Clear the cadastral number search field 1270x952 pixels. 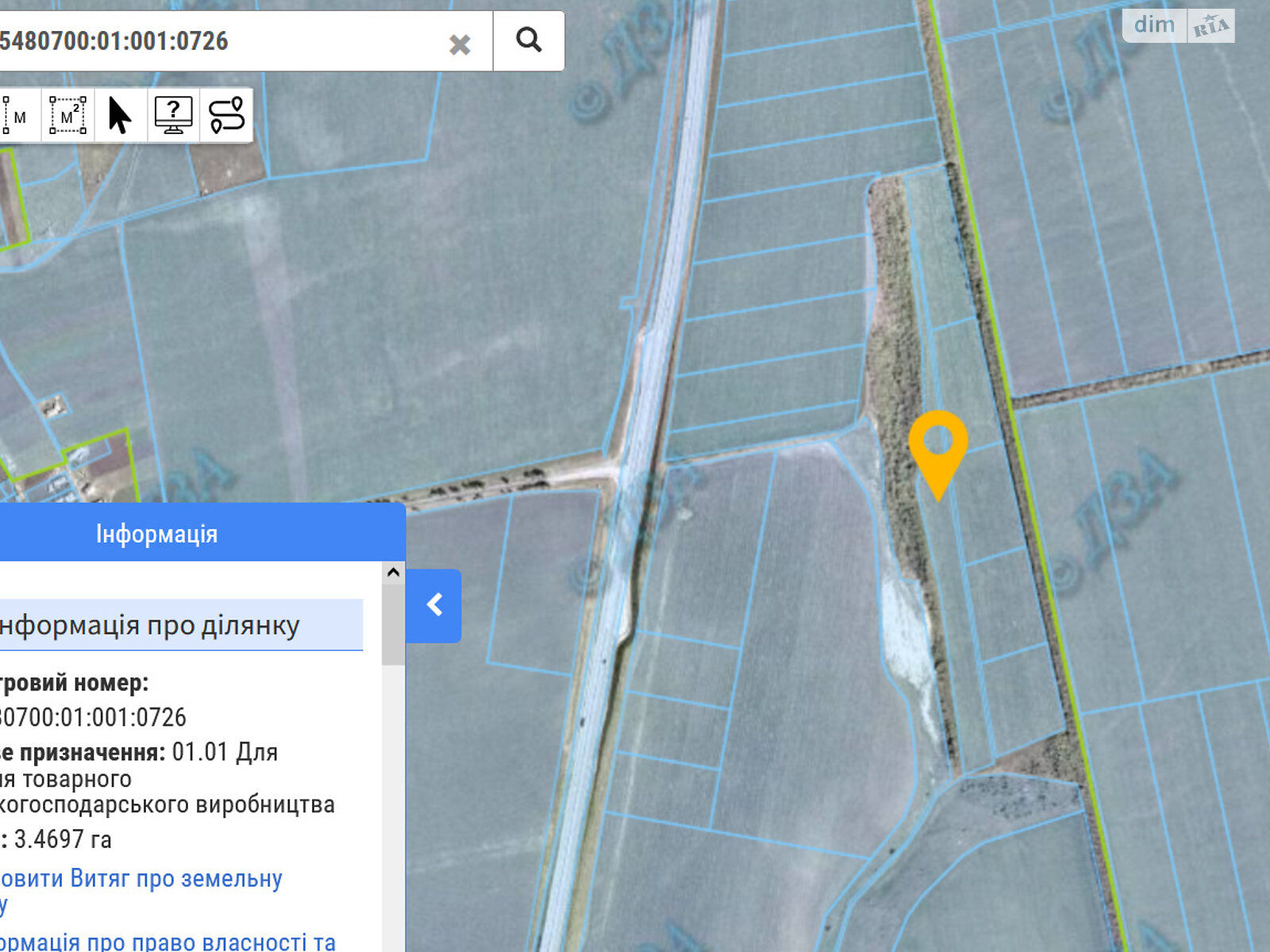point(460,44)
